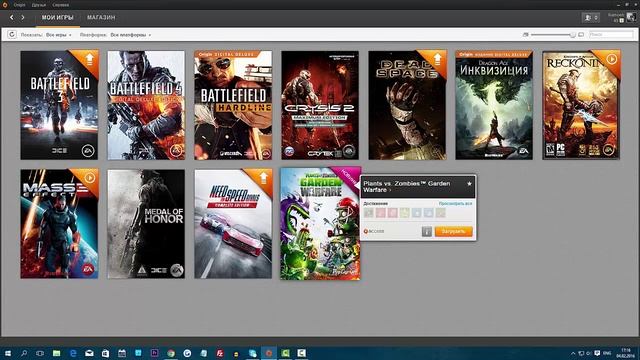The height and width of the screenshot is (360, 640).
Task: Go back with the left arrow
Action: [x=11, y=18]
